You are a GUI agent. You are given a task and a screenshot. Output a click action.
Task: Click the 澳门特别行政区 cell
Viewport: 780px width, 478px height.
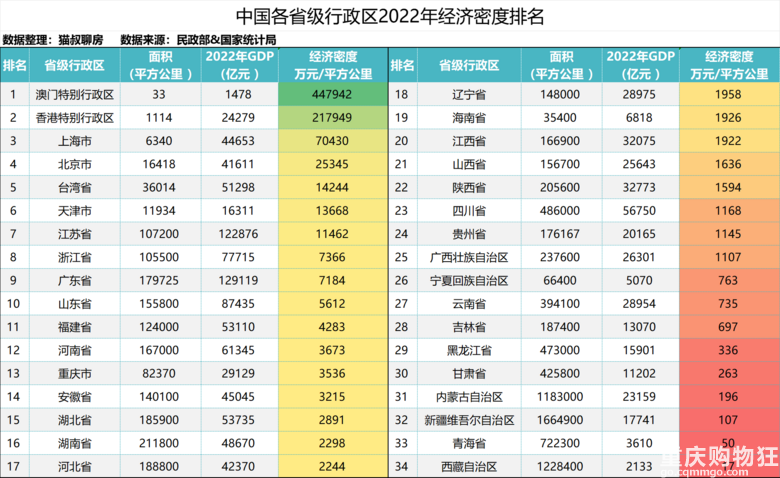(75, 95)
